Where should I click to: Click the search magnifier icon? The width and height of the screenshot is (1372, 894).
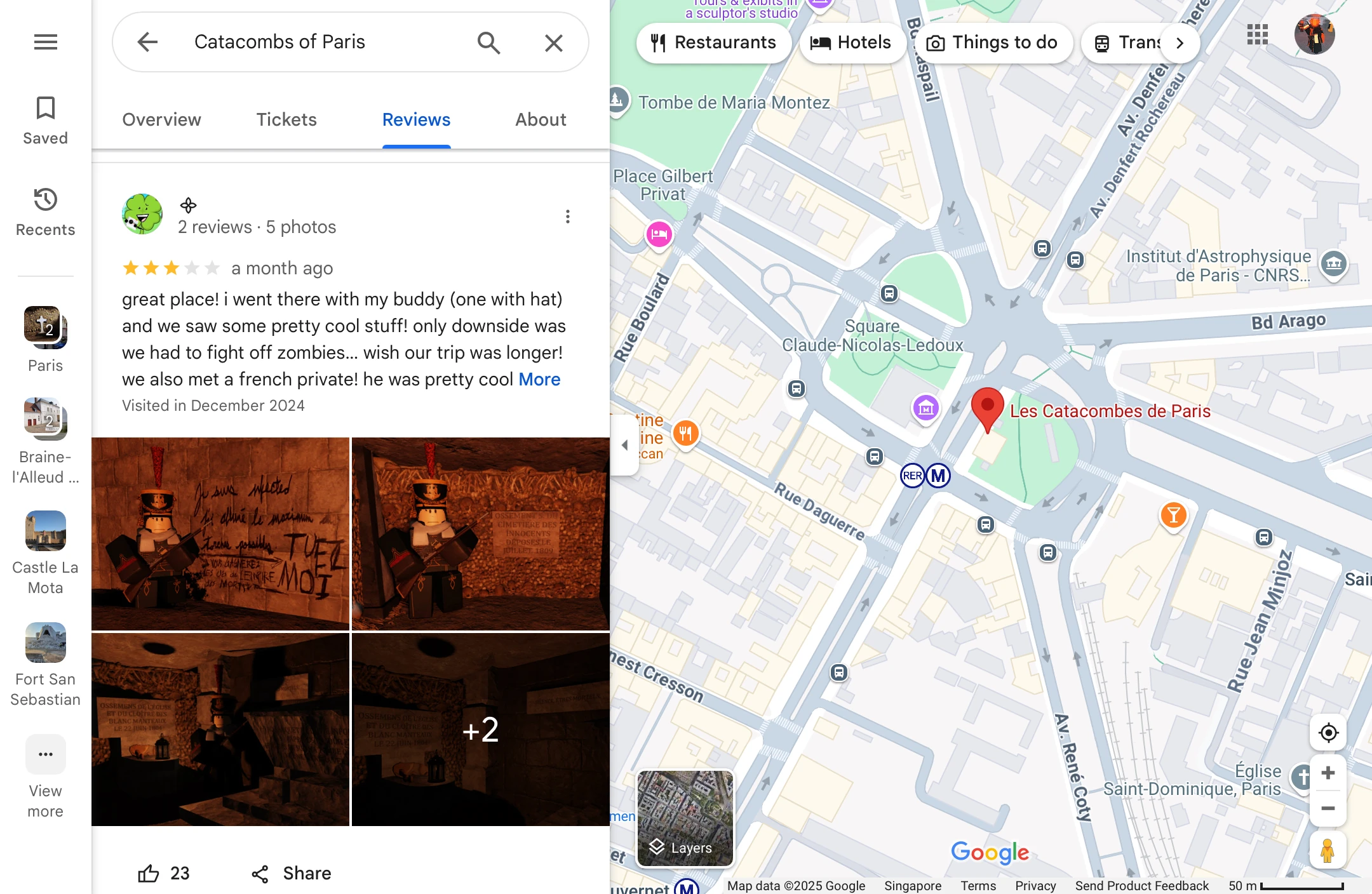tap(488, 43)
